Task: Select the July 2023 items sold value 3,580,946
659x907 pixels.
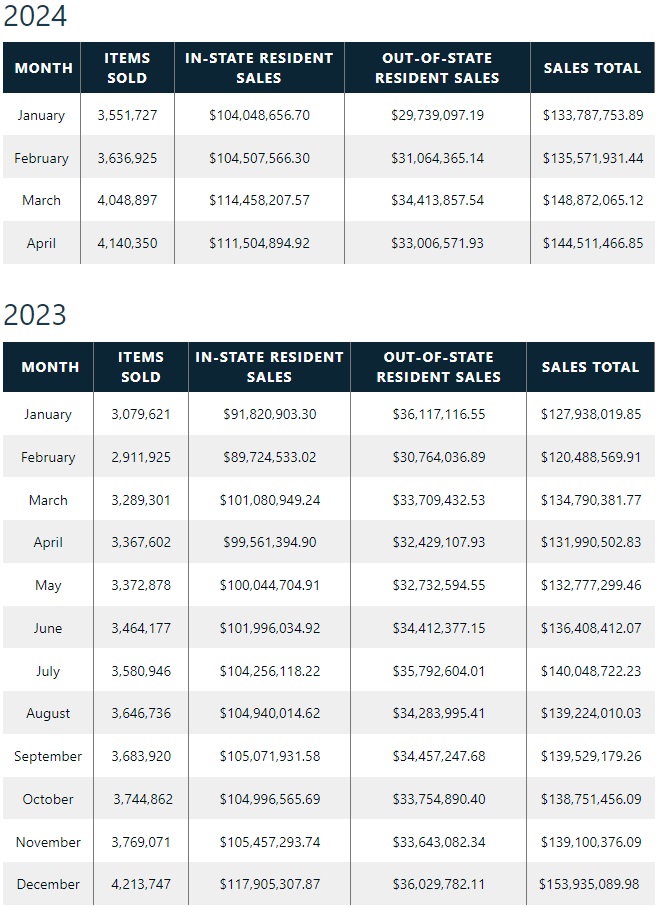Action: pyautogui.click(x=141, y=671)
